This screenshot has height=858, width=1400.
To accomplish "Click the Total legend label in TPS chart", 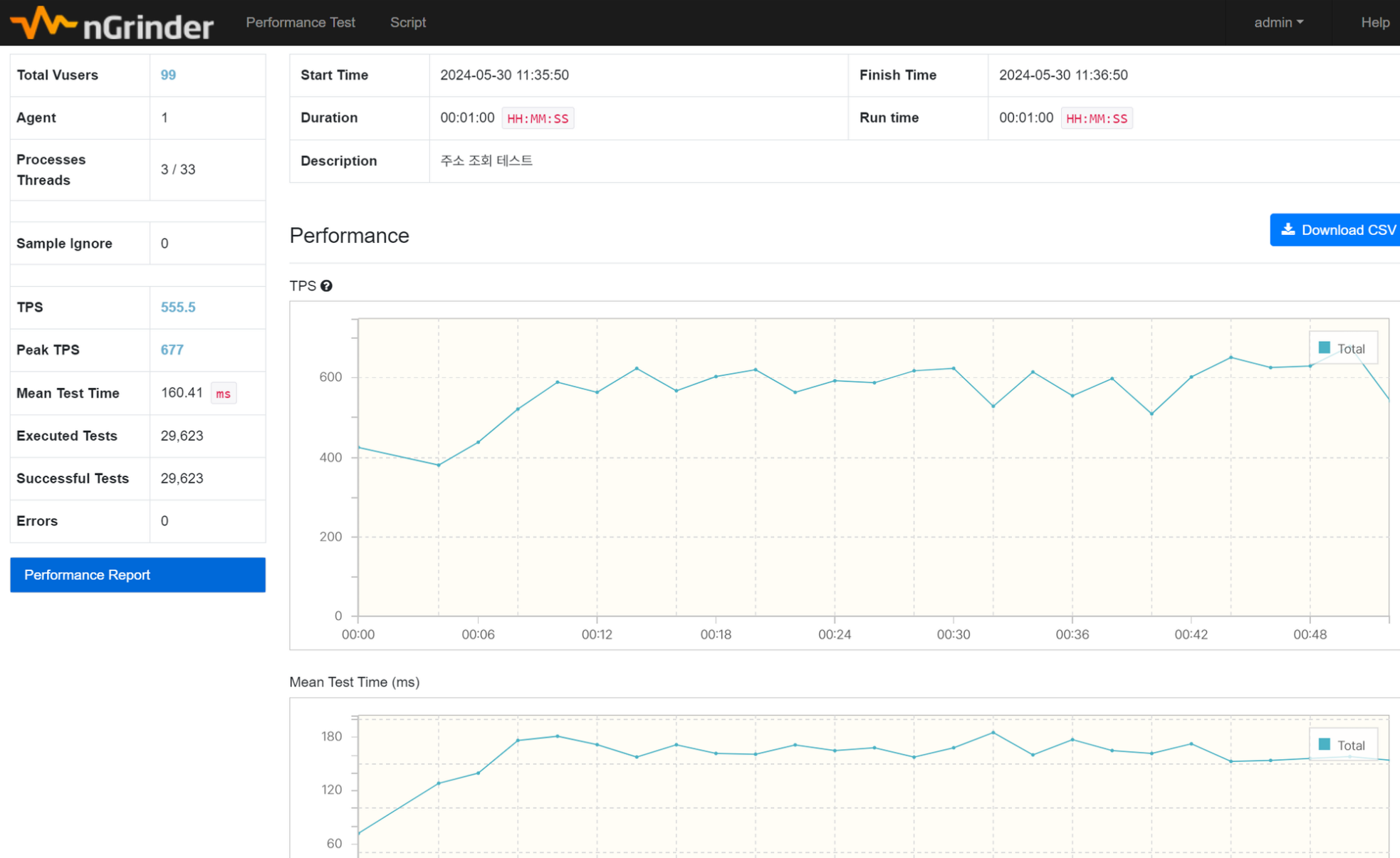I will (1350, 349).
